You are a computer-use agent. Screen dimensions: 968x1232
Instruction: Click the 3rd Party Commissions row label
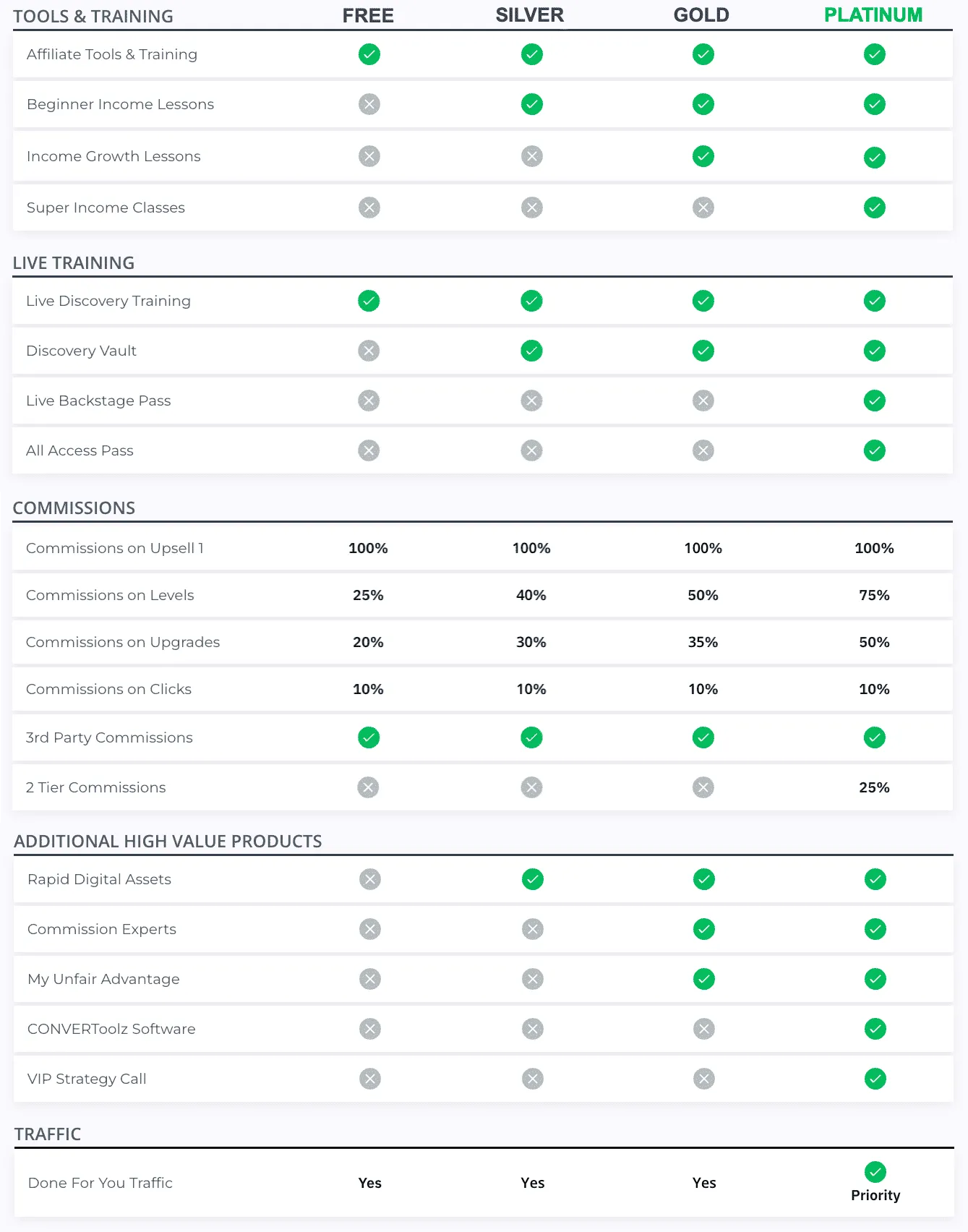[109, 737]
